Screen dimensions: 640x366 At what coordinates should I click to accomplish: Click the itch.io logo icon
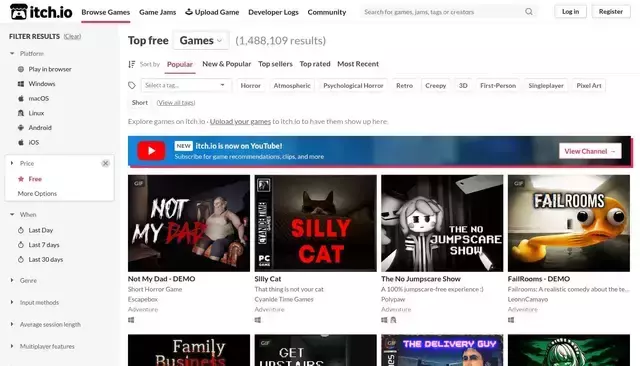(x=18, y=12)
